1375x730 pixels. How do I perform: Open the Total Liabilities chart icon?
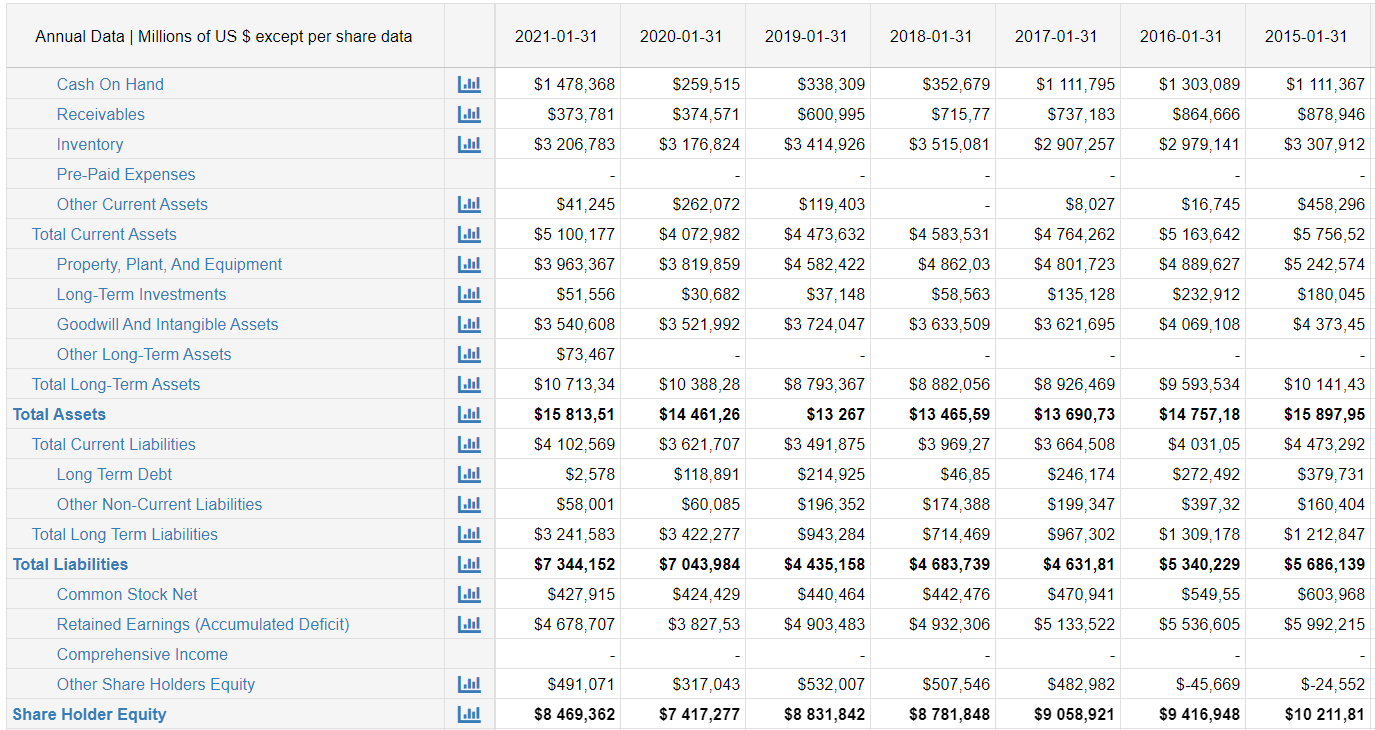pos(470,564)
